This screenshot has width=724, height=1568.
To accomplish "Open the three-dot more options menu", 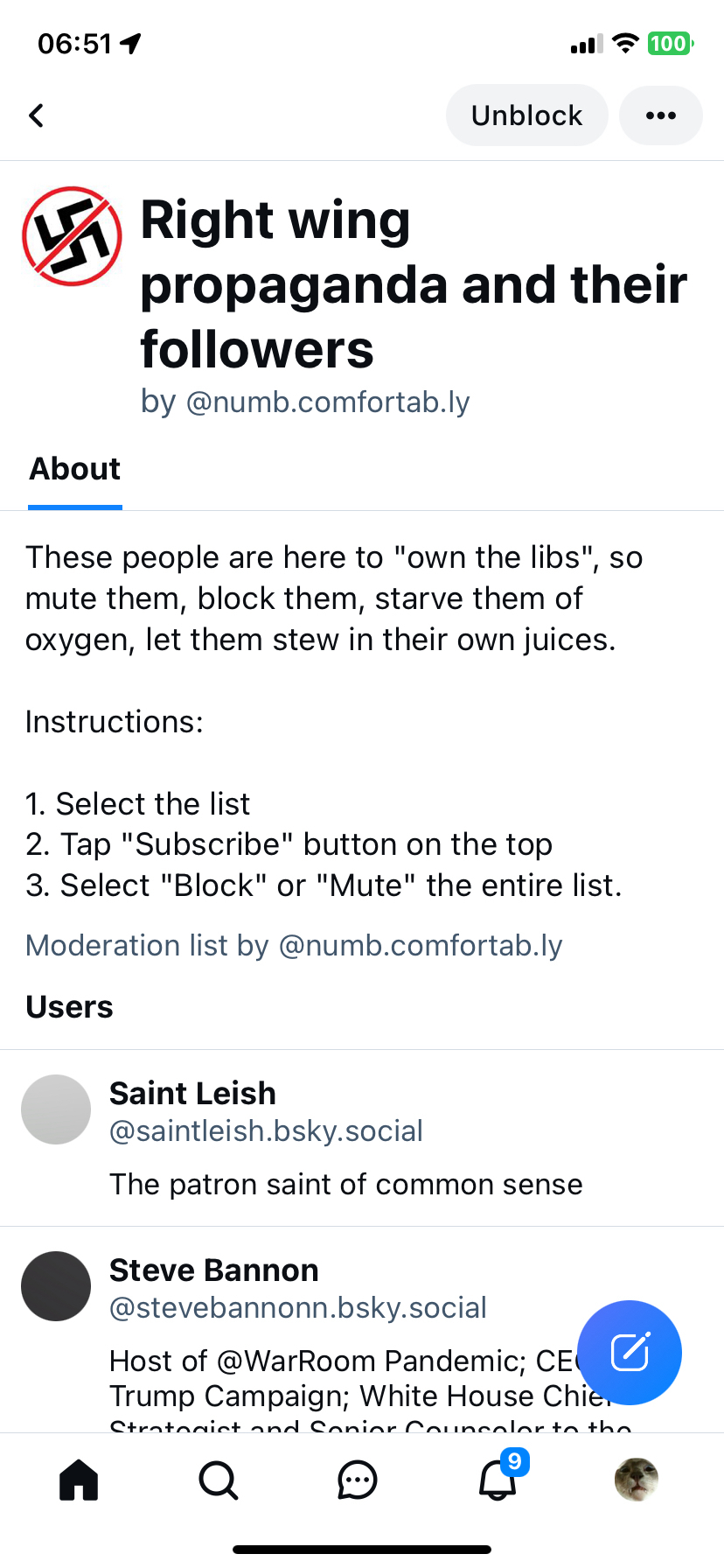I will (660, 115).
